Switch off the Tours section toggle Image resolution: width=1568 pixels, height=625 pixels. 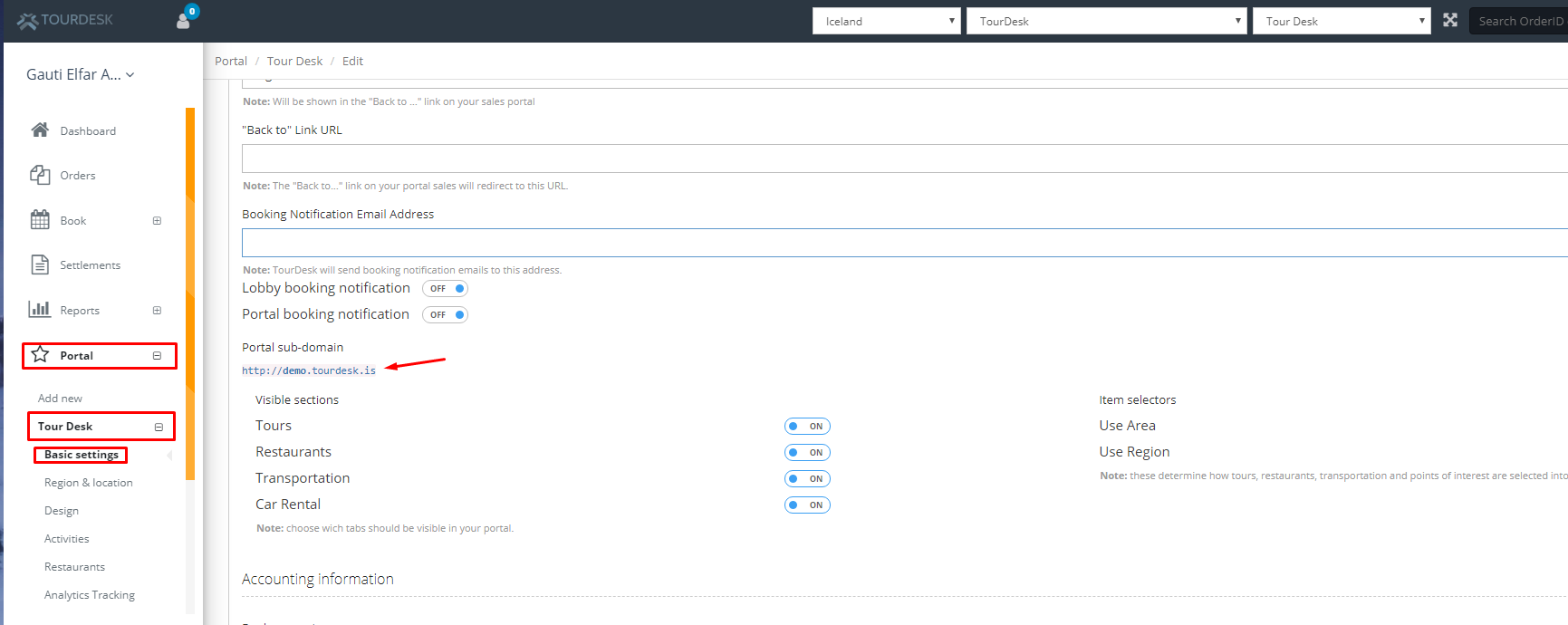click(x=807, y=427)
